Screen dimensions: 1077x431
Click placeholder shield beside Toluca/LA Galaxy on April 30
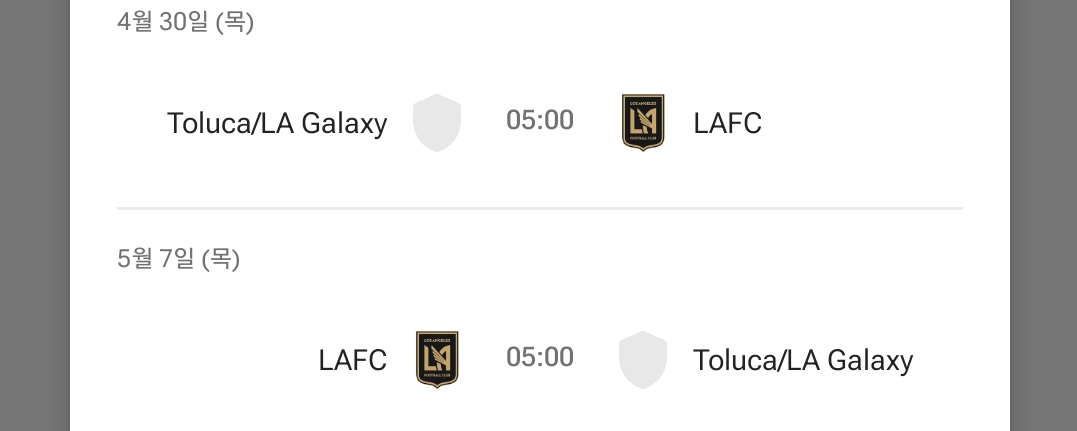pos(437,123)
